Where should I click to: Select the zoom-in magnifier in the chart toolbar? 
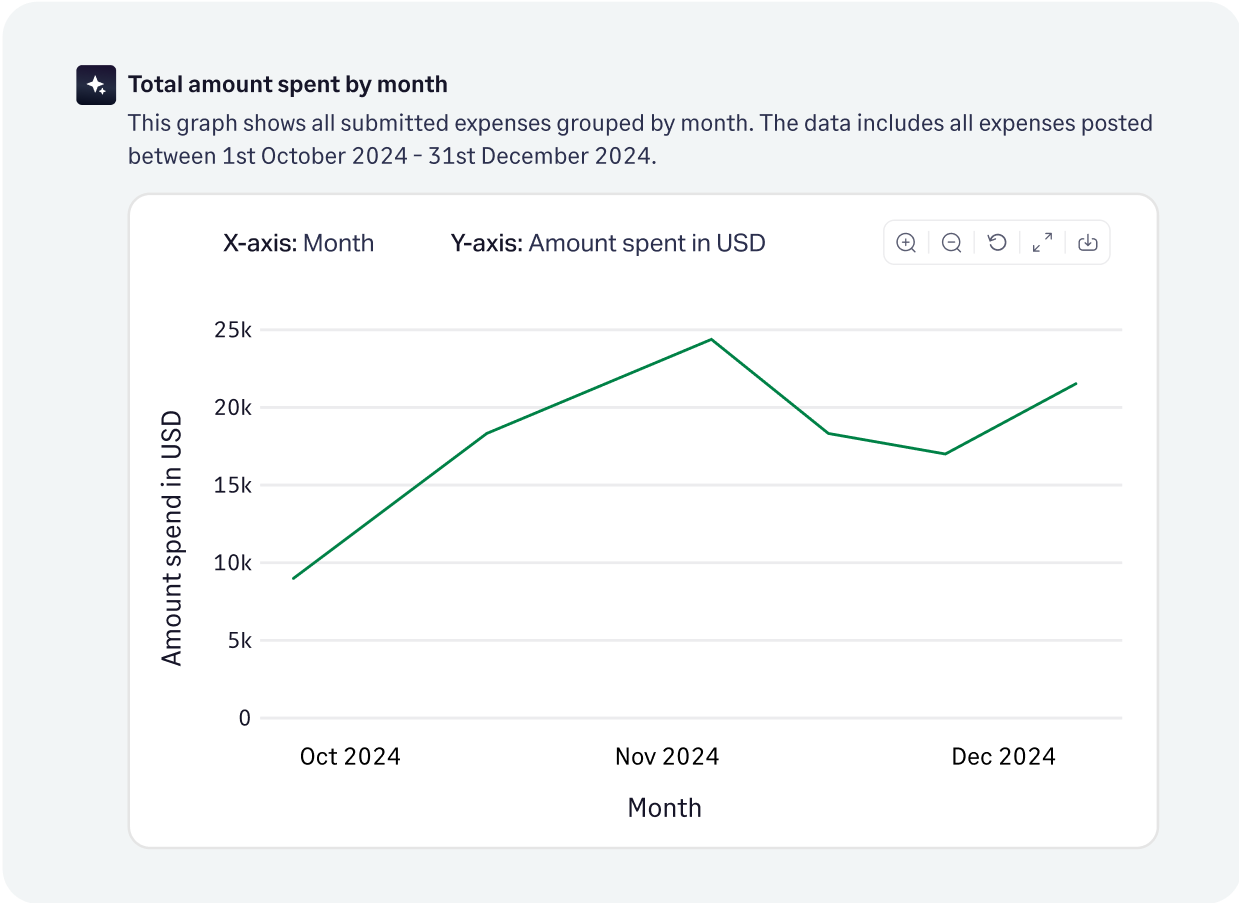905,242
